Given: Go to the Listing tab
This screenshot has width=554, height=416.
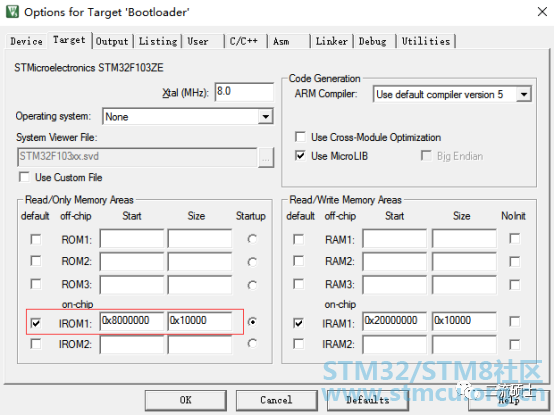Looking at the screenshot, I should click(158, 41).
